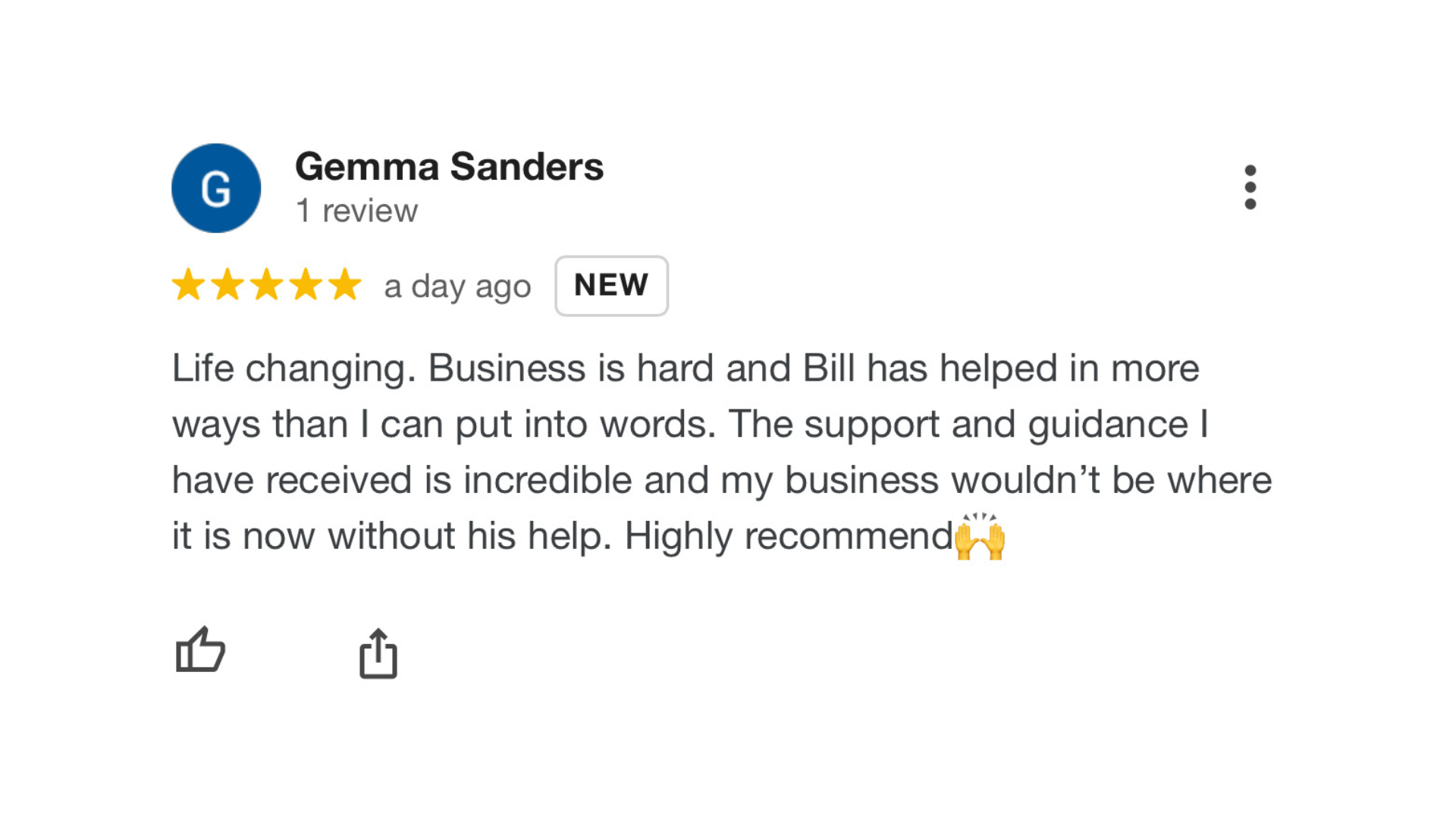Click the first yellow rating star
Screen dimensions: 1456x819
(x=188, y=285)
